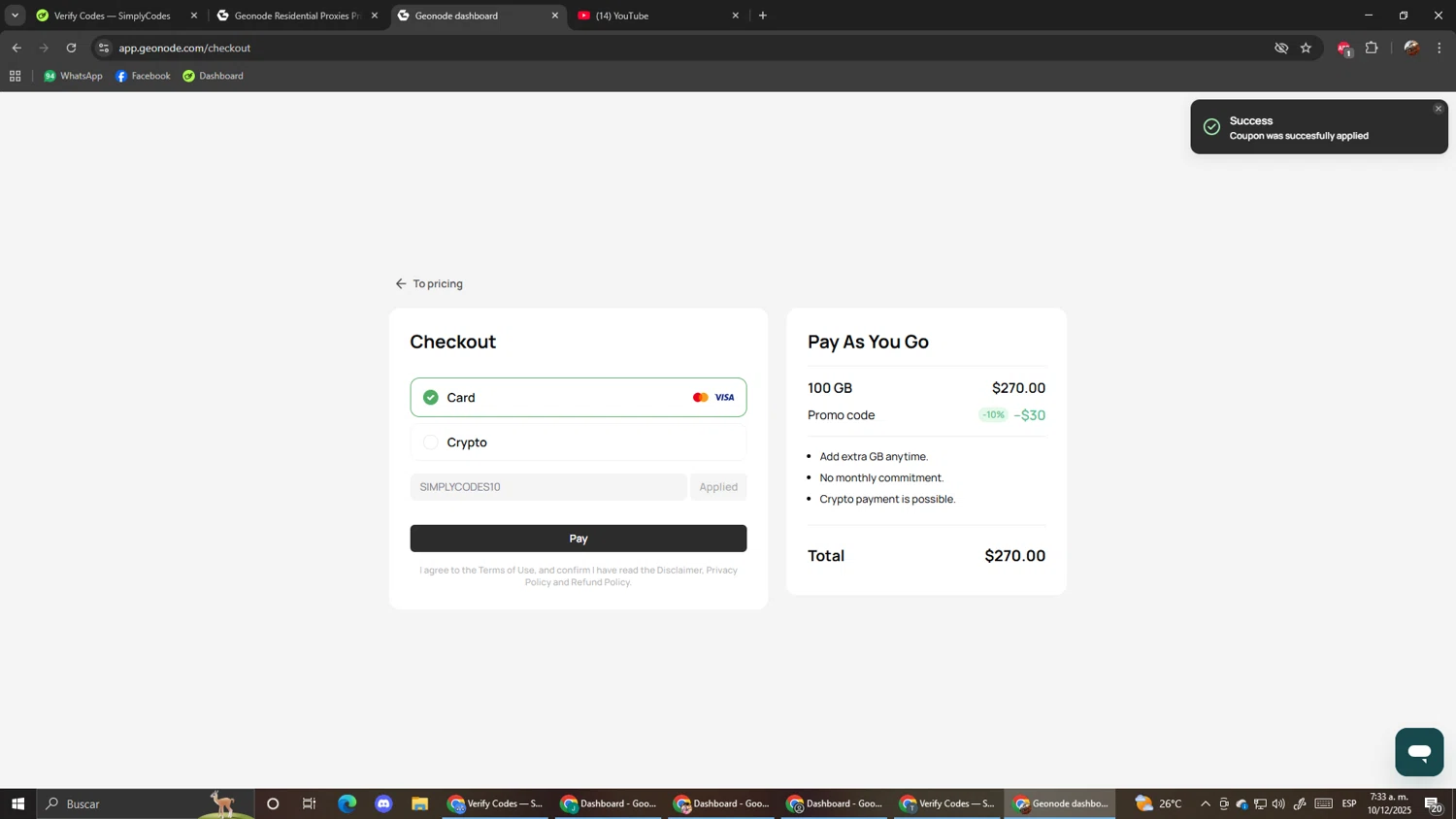Open Discord from taskbar
The image size is (1456, 819).
coord(383,803)
